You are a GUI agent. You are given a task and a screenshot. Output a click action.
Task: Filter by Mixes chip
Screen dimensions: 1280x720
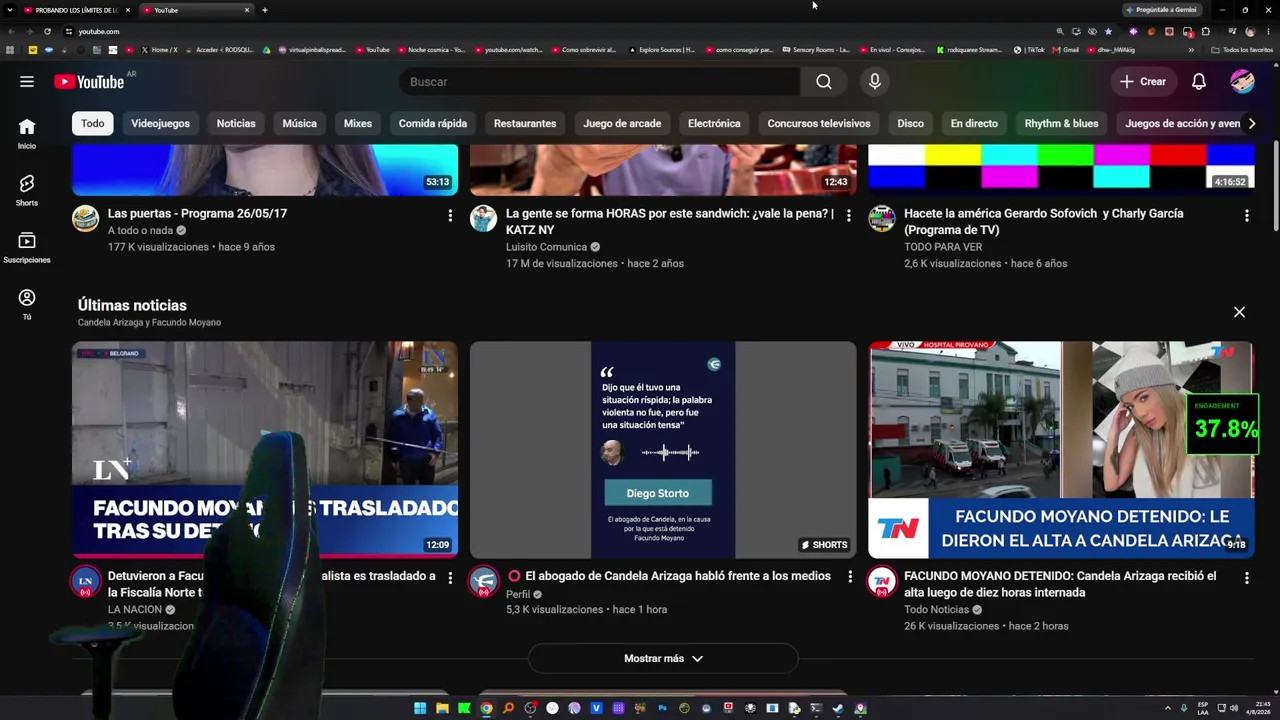pyautogui.click(x=358, y=124)
